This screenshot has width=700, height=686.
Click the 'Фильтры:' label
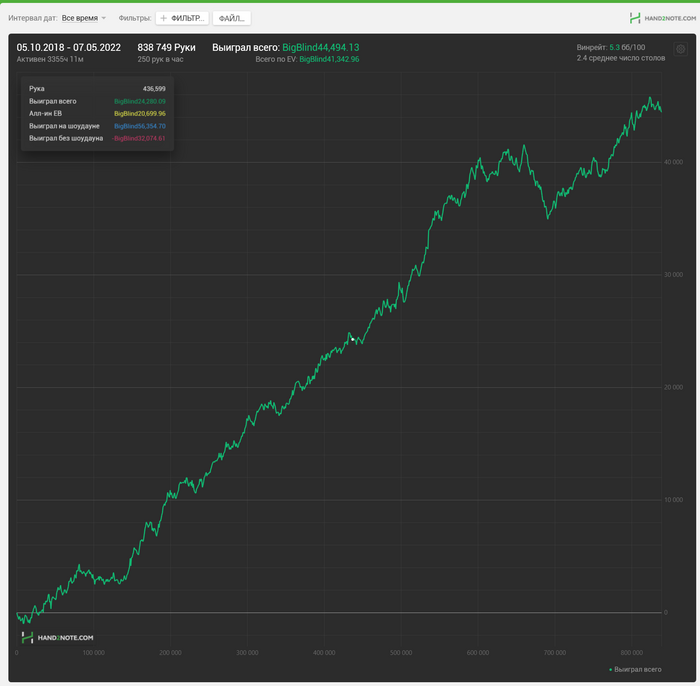(x=135, y=18)
